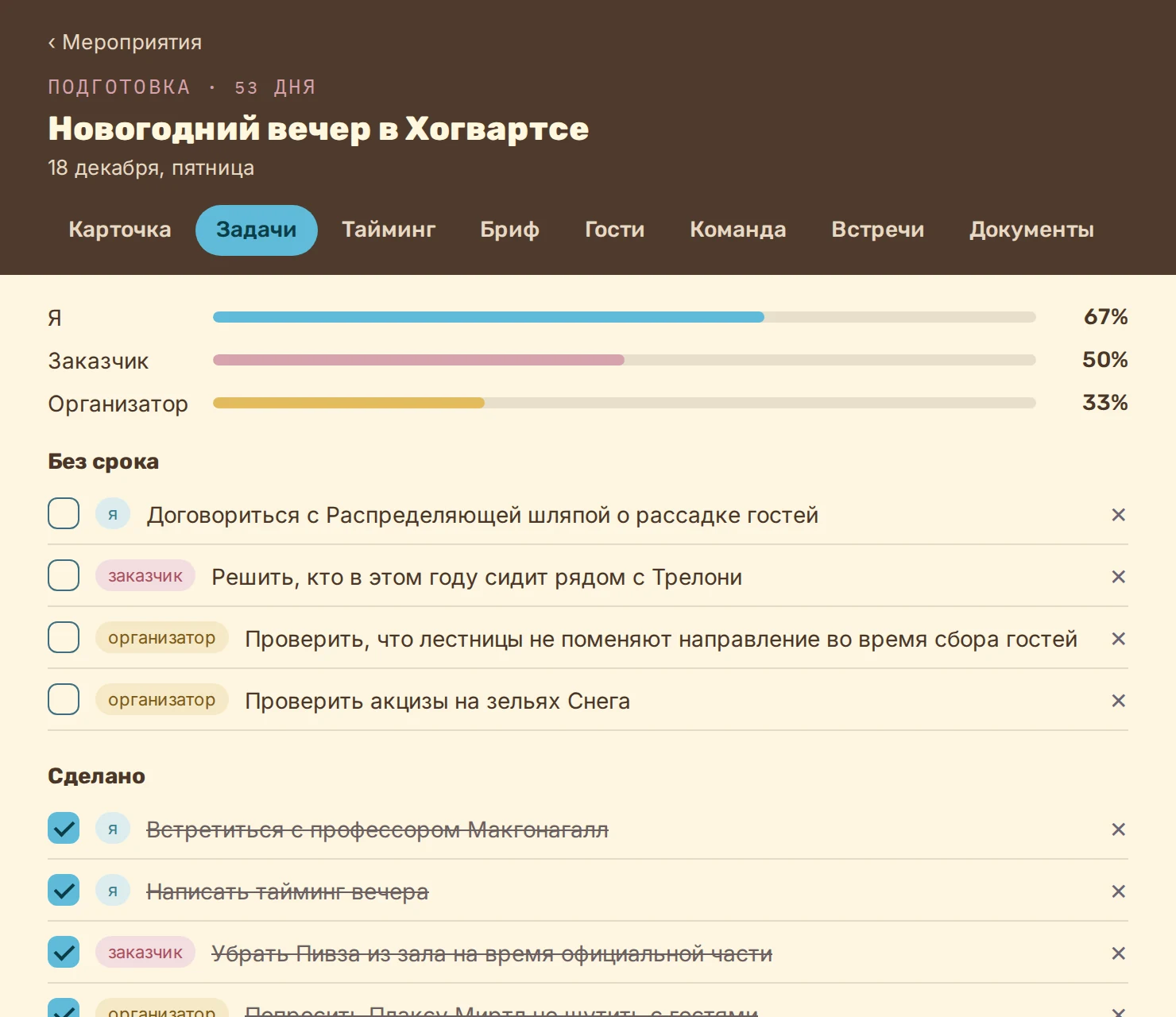Switch to the Тайминг tab

point(389,230)
